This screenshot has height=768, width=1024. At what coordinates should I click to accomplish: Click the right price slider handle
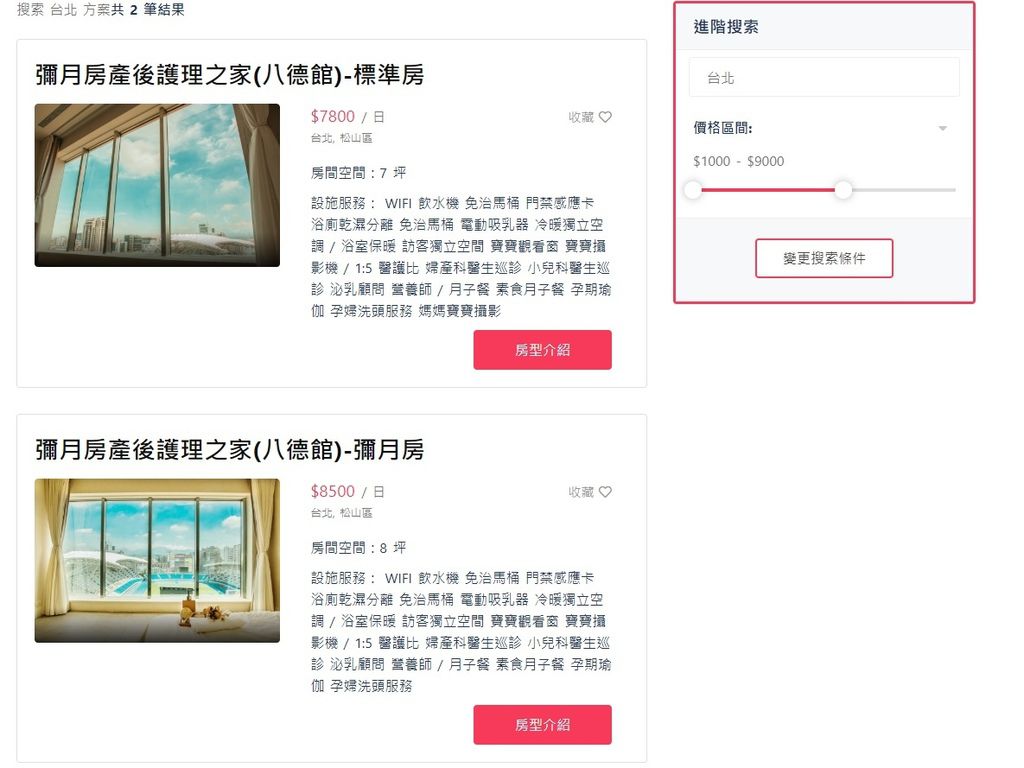tap(844, 190)
